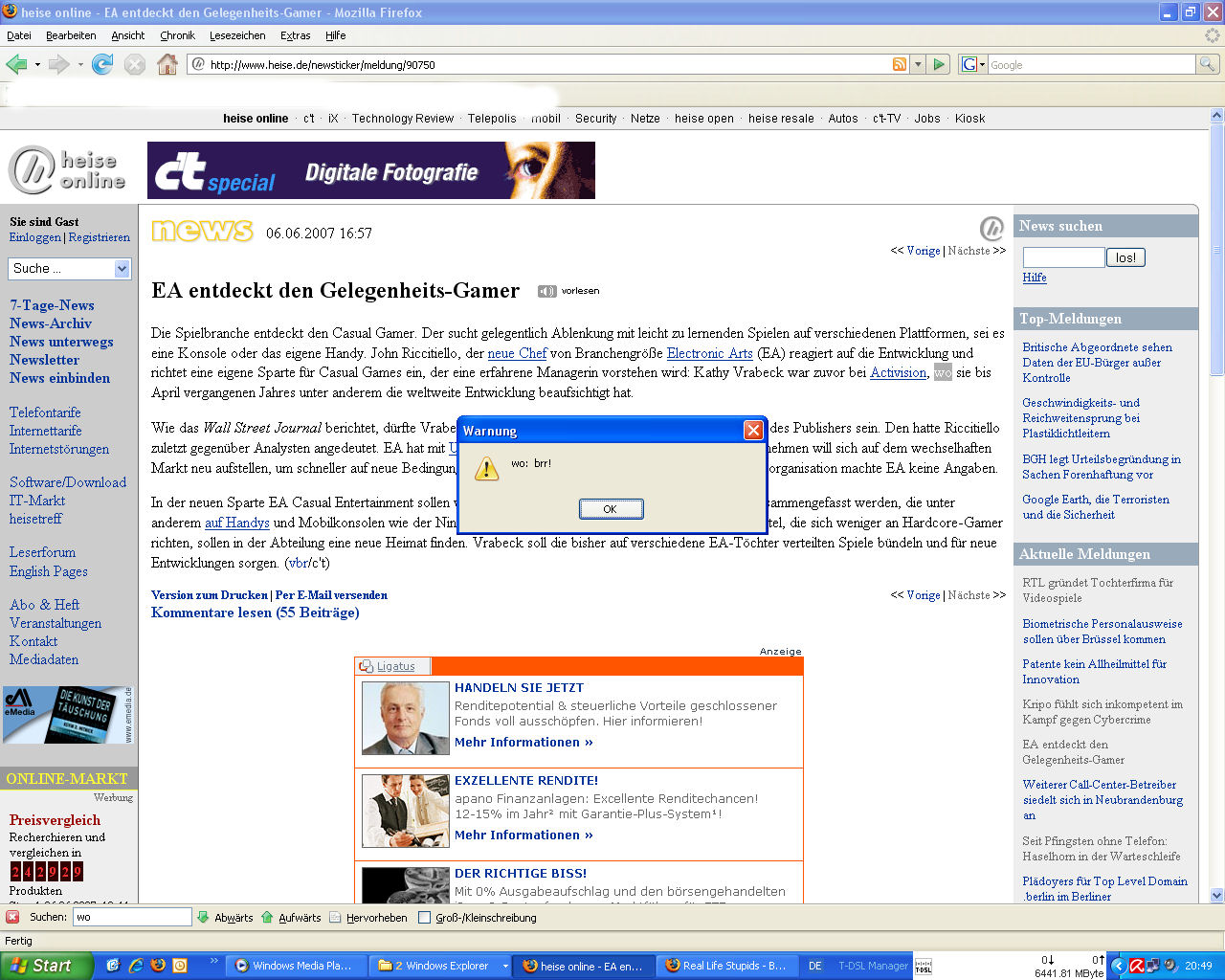Open the Lesezeichen menu
Screen dimensions: 1225x980
[237, 35]
